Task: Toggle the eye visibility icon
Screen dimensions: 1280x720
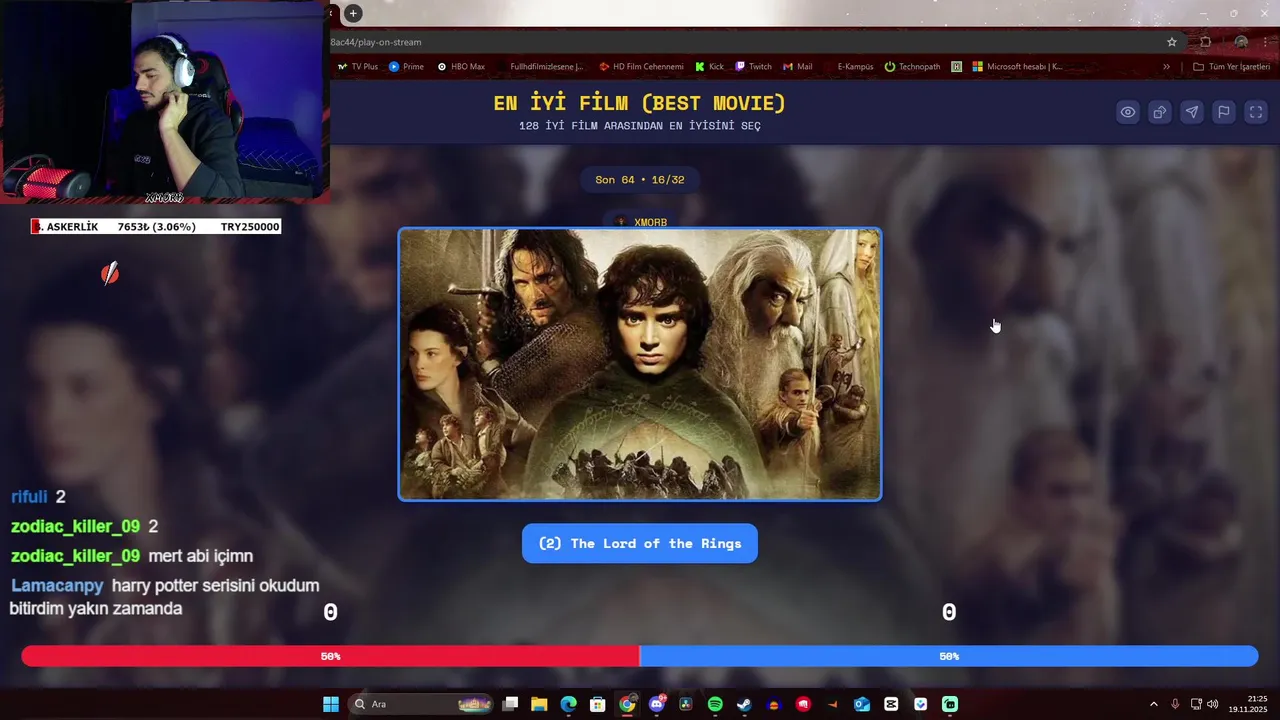Action: pos(1128,112)
